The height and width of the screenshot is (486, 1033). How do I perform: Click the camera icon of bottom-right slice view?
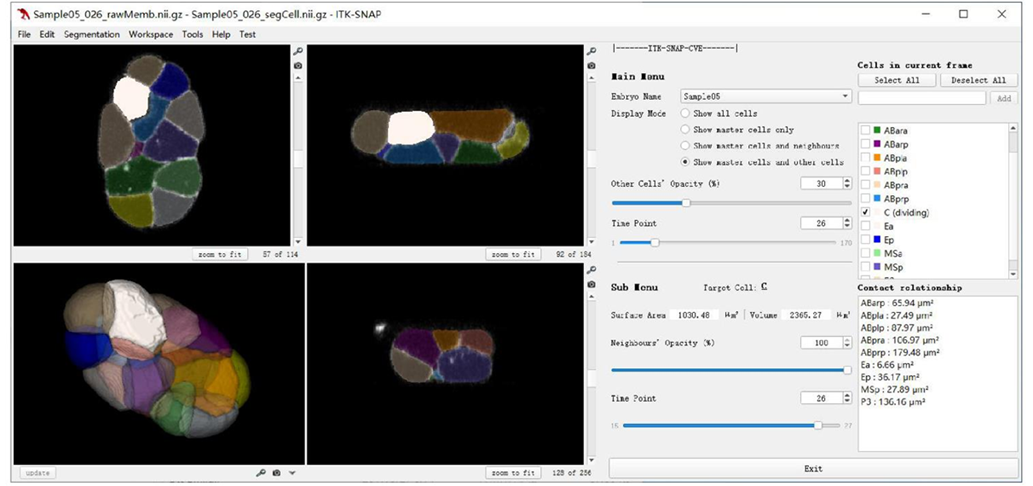(591, 286)
